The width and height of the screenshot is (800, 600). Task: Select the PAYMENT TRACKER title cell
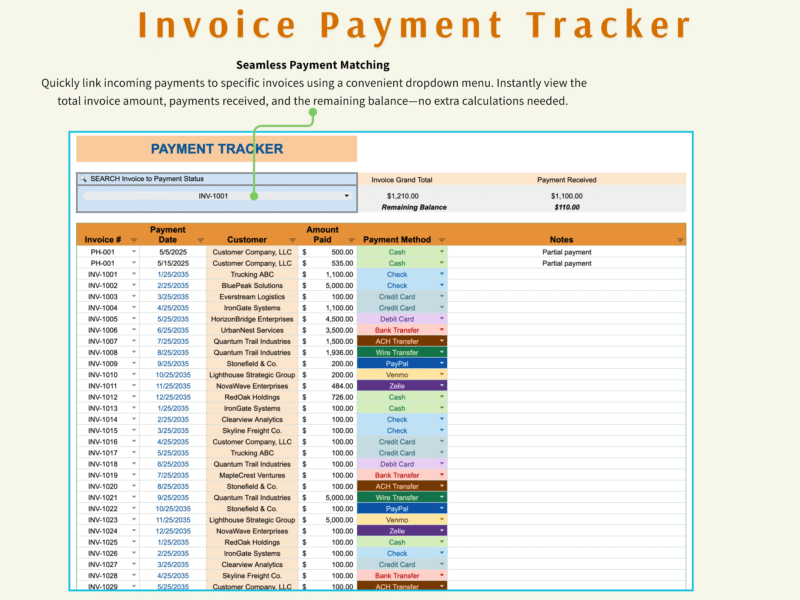[x=217, y=149]
